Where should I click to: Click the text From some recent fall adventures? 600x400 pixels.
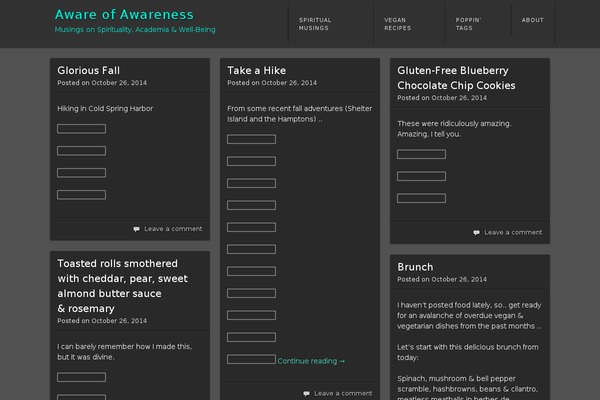pyautogui.click(x=285, y=109)
